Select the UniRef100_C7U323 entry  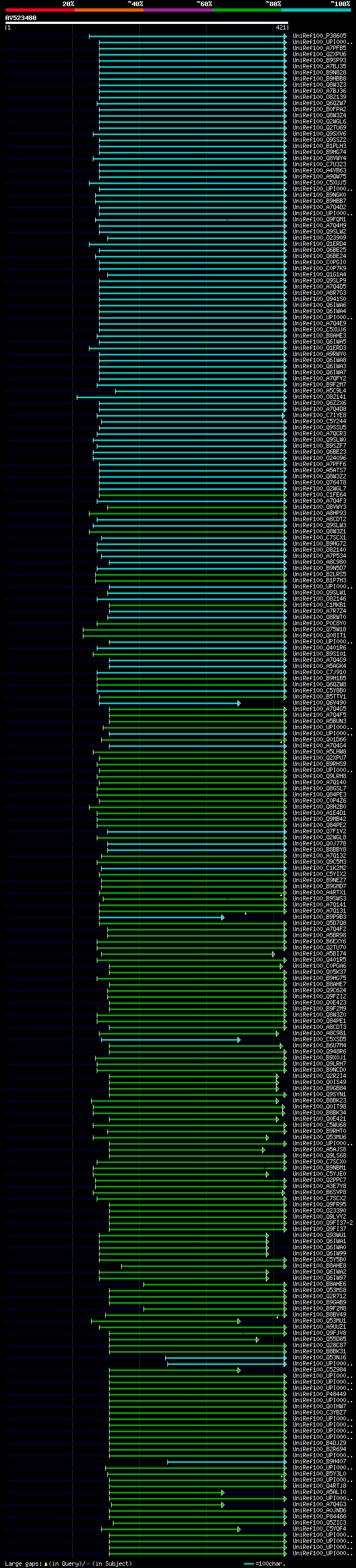pos(319,164)
